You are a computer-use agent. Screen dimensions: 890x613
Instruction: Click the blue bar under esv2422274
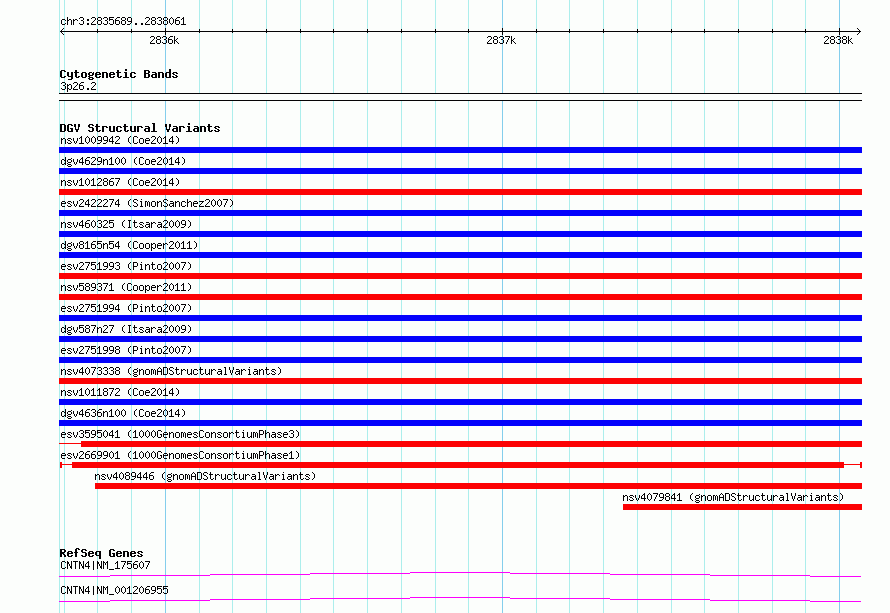tap(460, 213)
